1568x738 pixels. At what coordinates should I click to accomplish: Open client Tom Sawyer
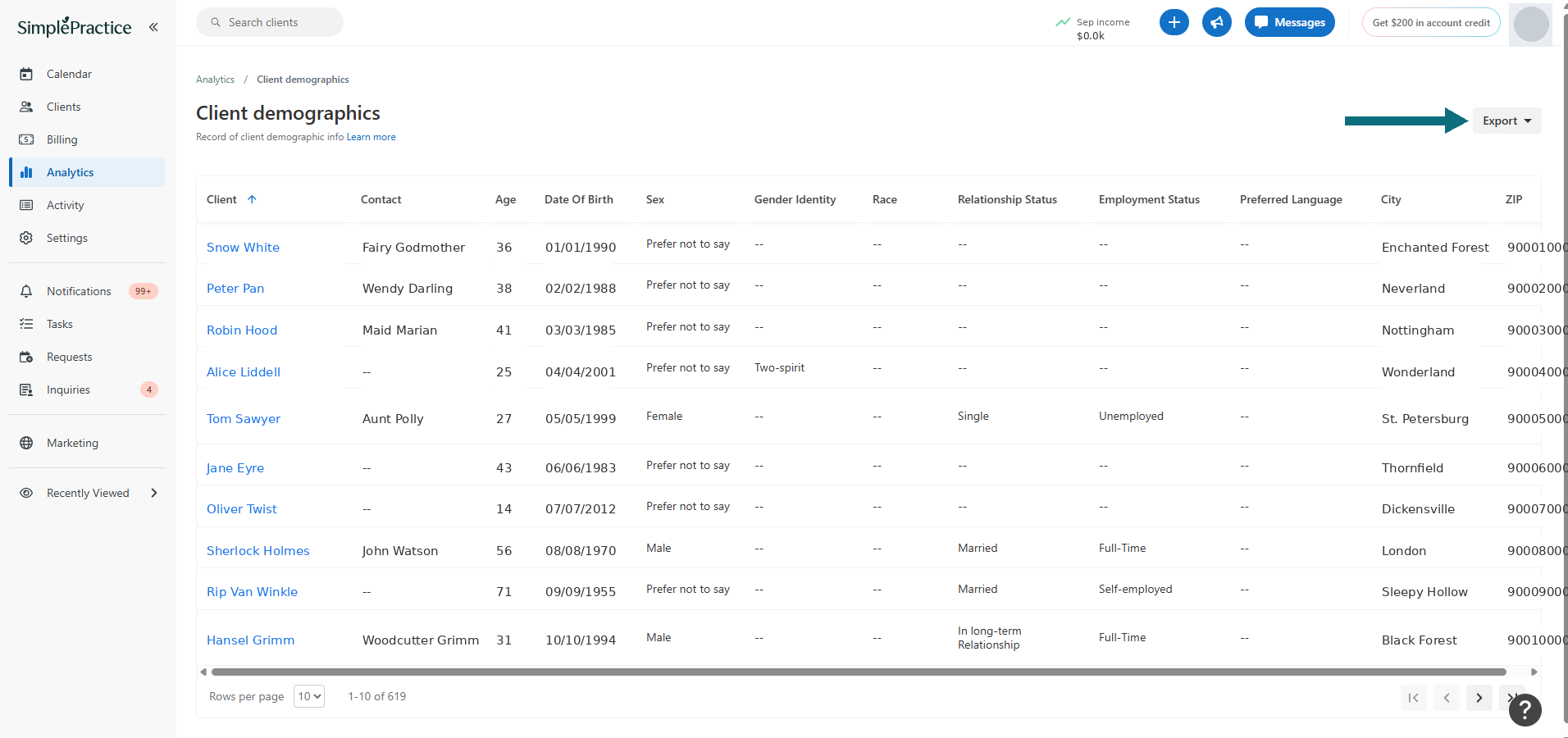click(244, 419)
